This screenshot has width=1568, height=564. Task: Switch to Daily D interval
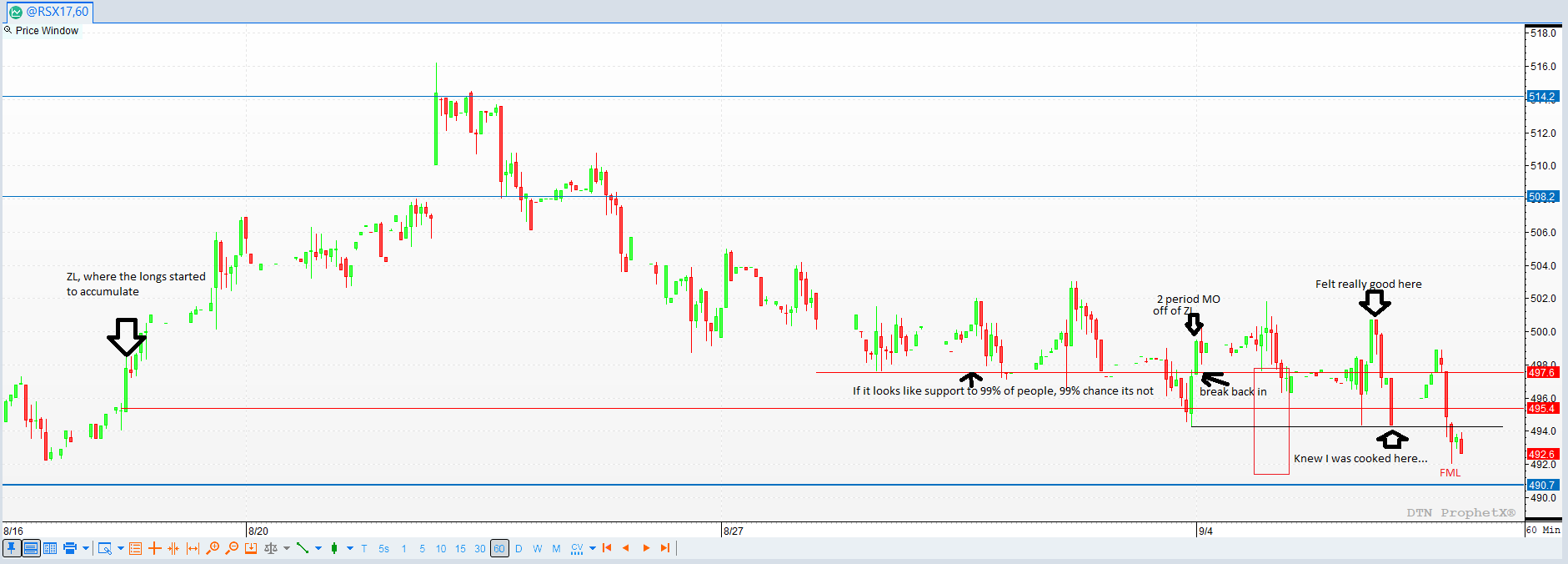(518, 549)
